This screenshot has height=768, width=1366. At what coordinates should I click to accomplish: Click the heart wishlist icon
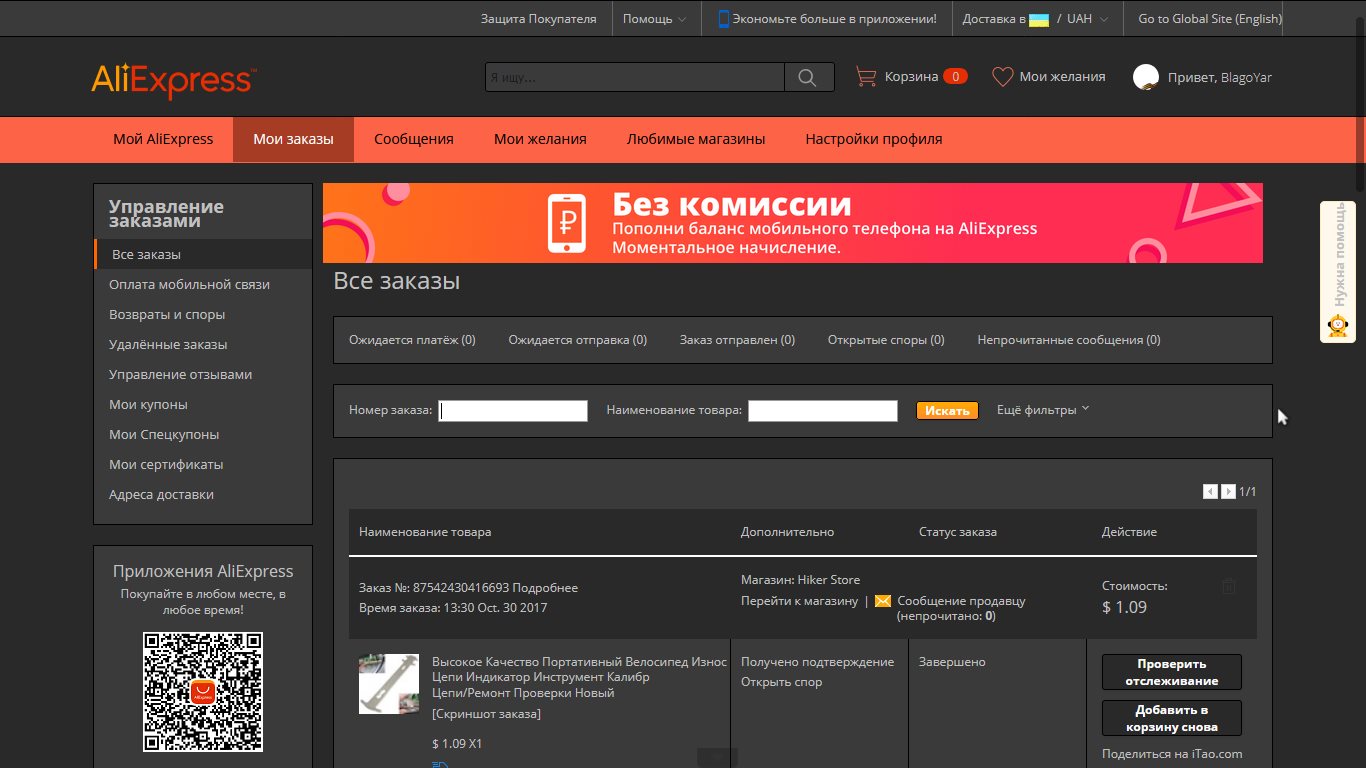tap(1002, 77)
